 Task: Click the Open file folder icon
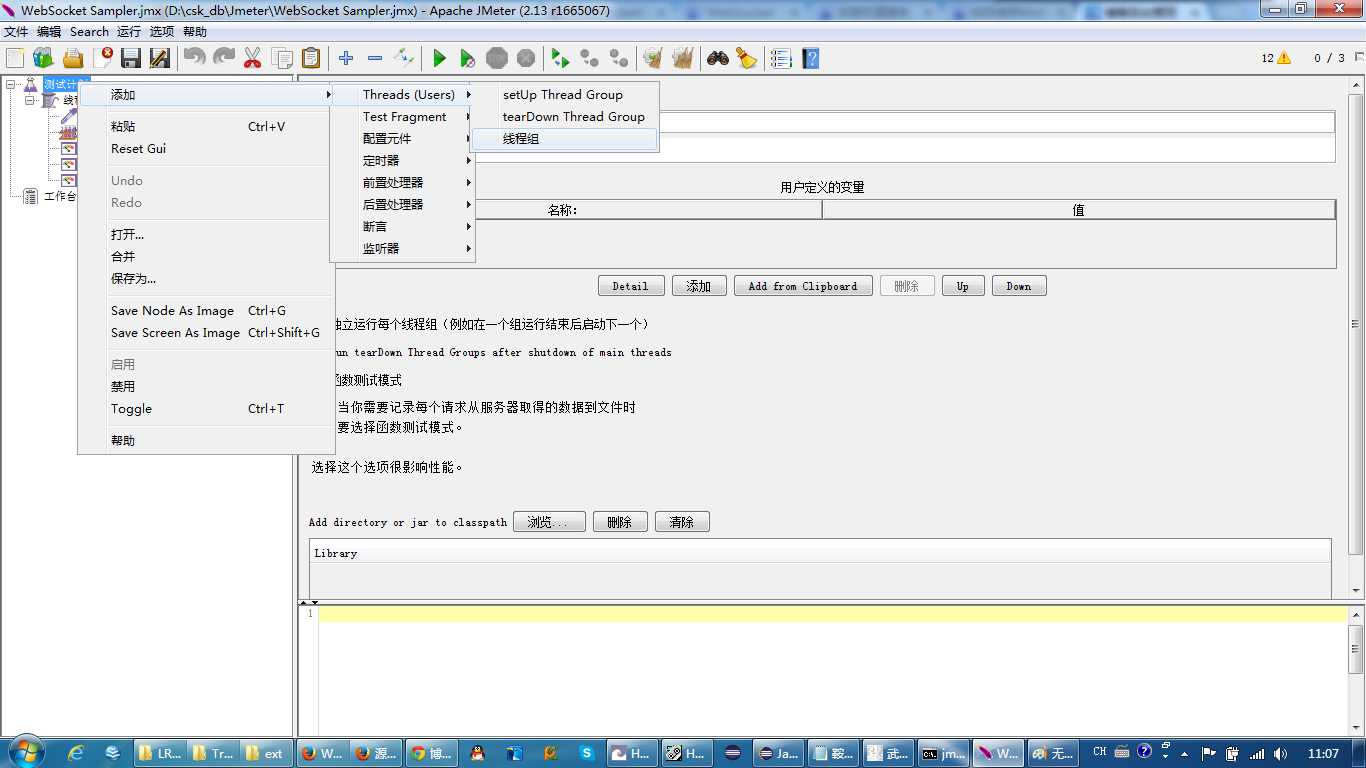coord(73,58)
